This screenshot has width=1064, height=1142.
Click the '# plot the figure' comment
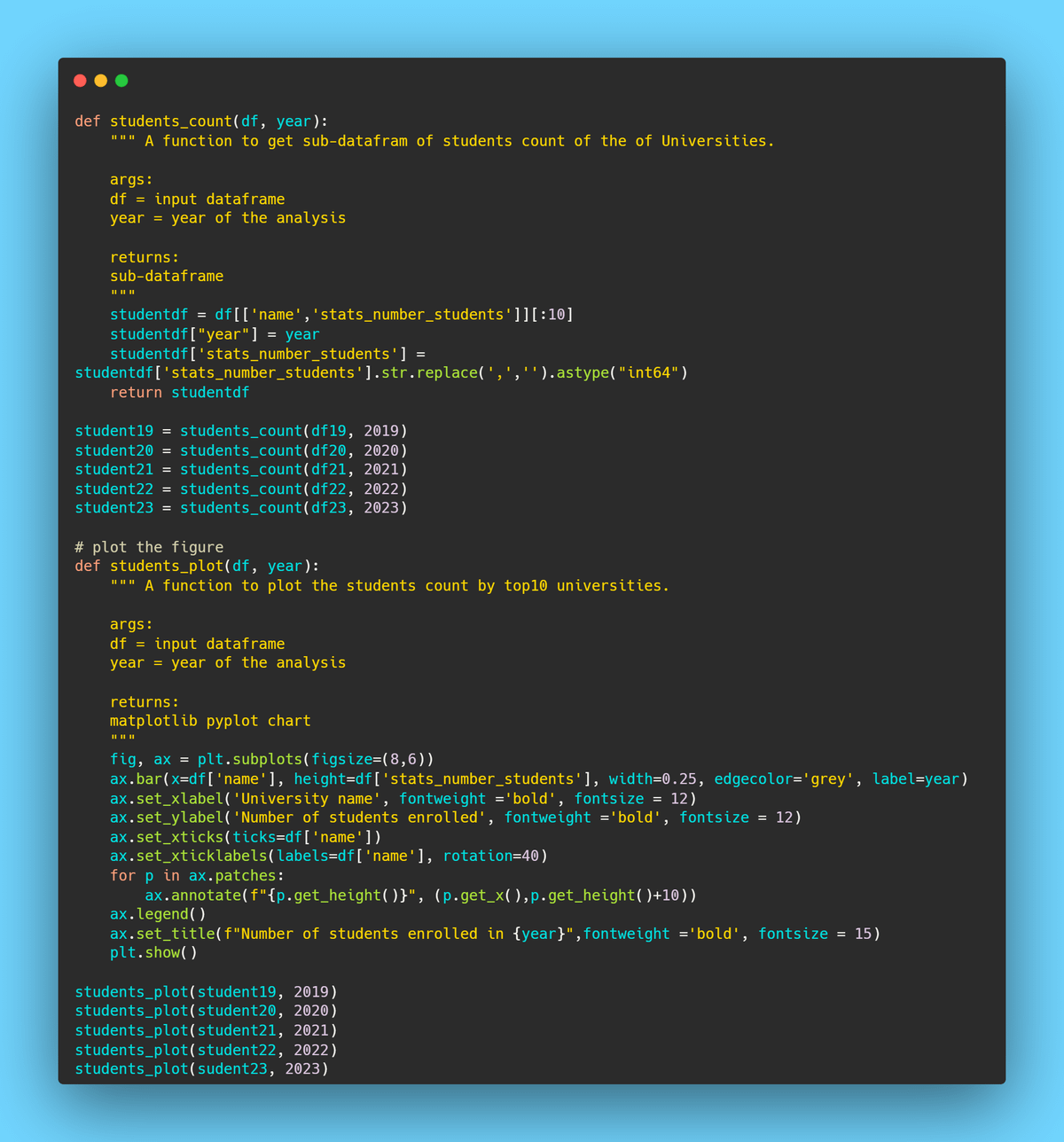coord(149,547)
